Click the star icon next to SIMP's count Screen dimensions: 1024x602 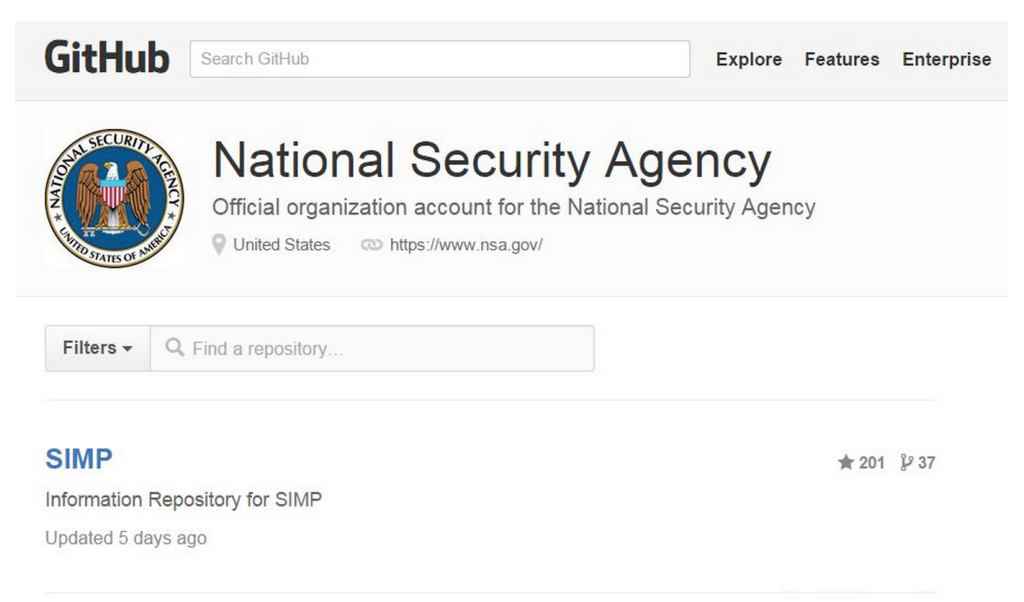coord(846,460)
